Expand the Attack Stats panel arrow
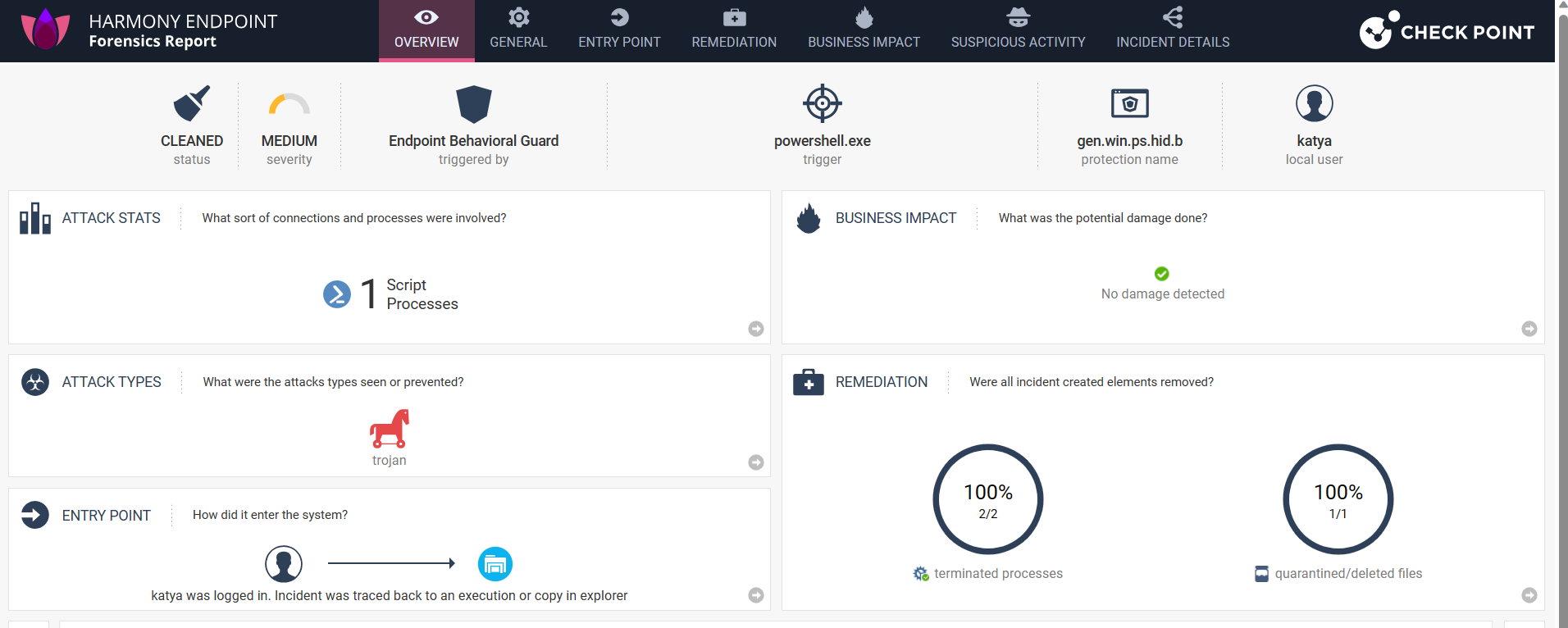The width and height of the screenshot is (1568, 628). [756, 329]
